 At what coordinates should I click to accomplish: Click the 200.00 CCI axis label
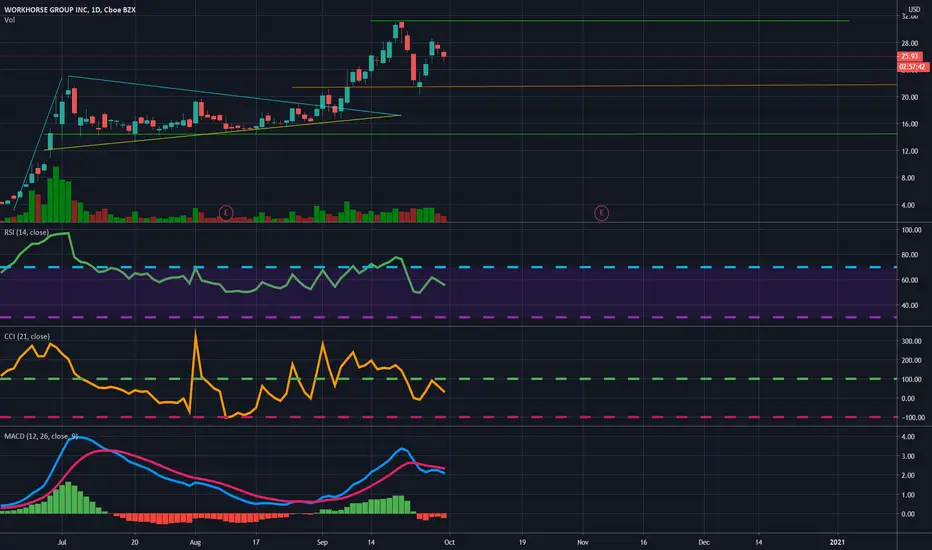[911, 360]
